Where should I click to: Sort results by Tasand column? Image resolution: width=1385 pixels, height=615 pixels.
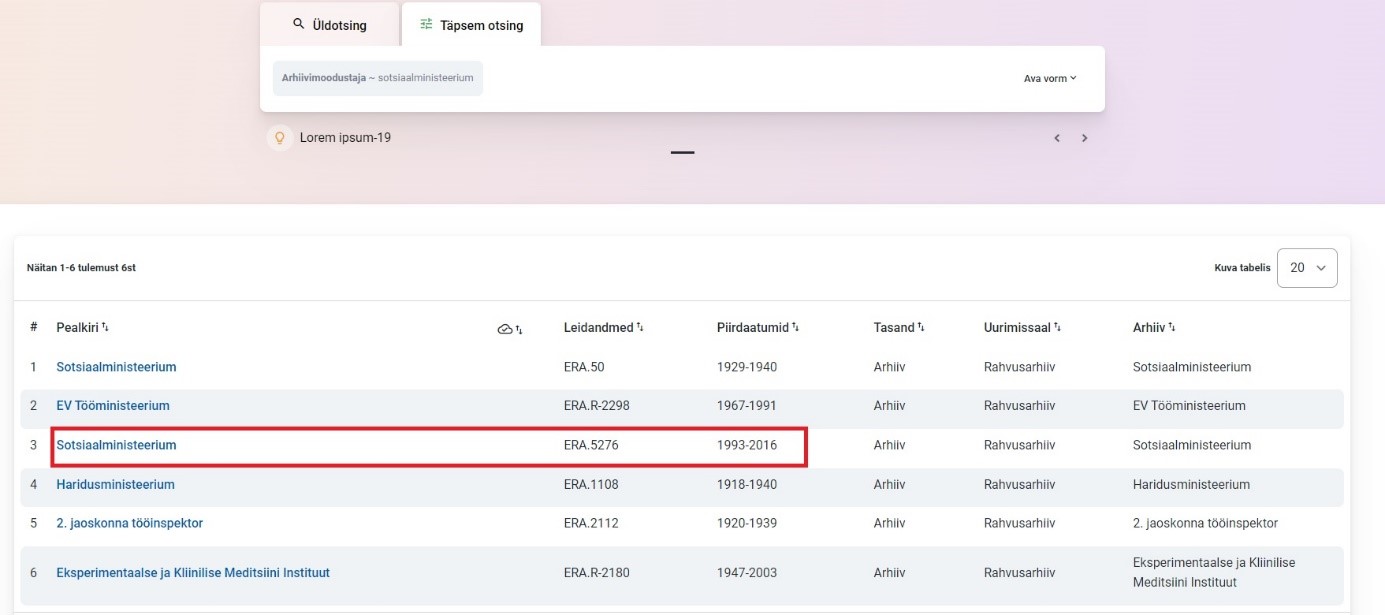coord(921,327)
